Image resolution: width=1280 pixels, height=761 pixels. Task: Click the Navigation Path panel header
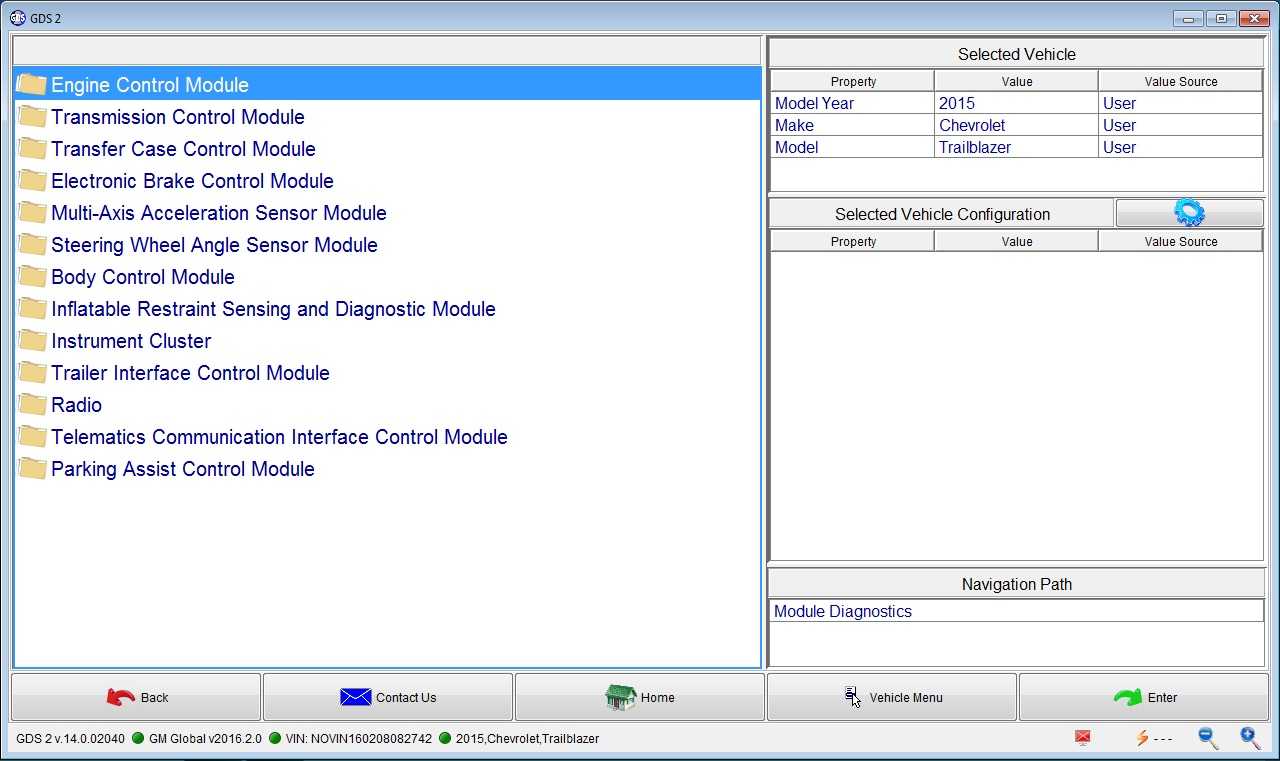[1016, 584]
